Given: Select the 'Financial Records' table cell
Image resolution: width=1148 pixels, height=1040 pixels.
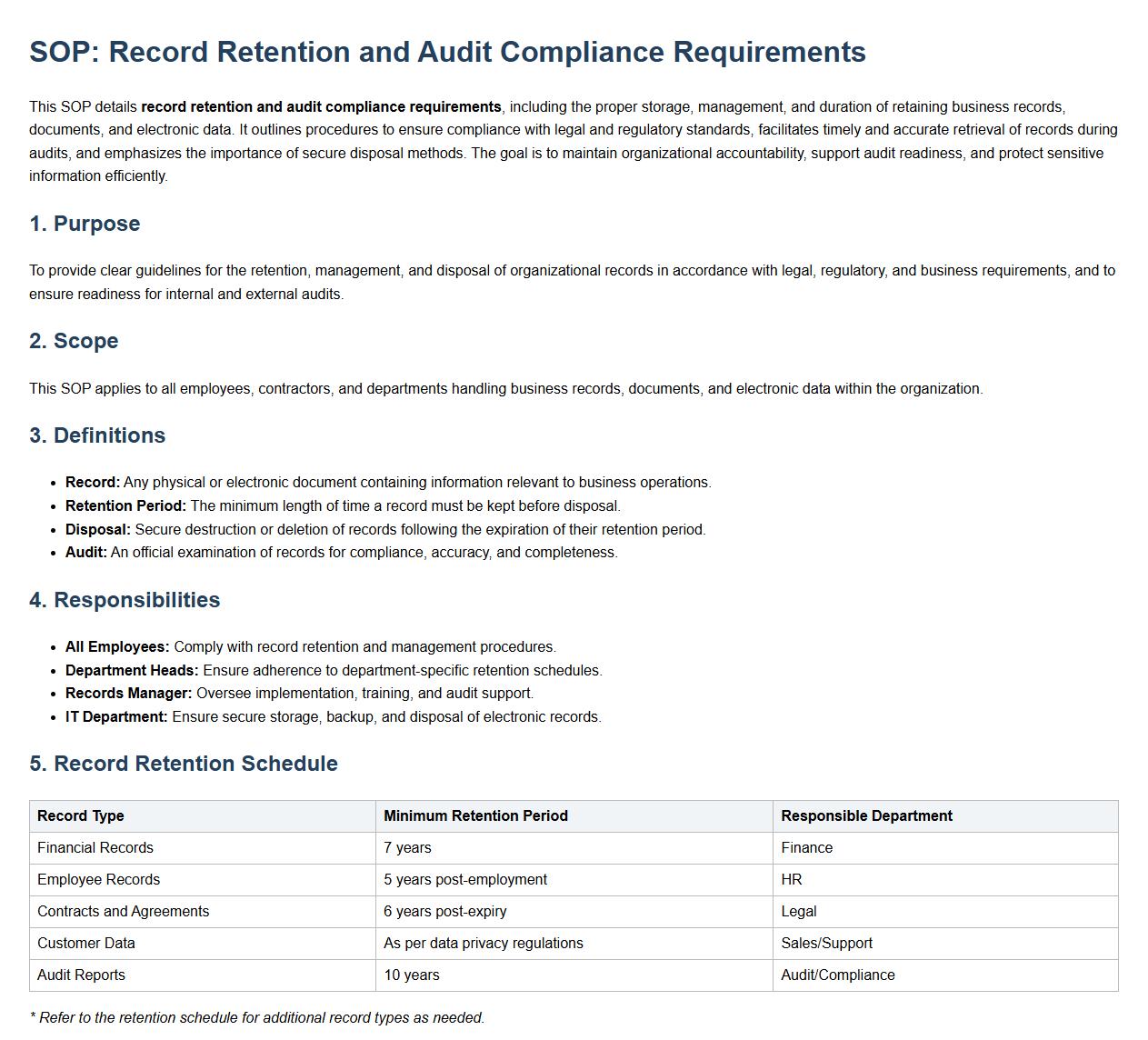Looking at the screenshot, I should pyautogui.click(x=95, y=847).
